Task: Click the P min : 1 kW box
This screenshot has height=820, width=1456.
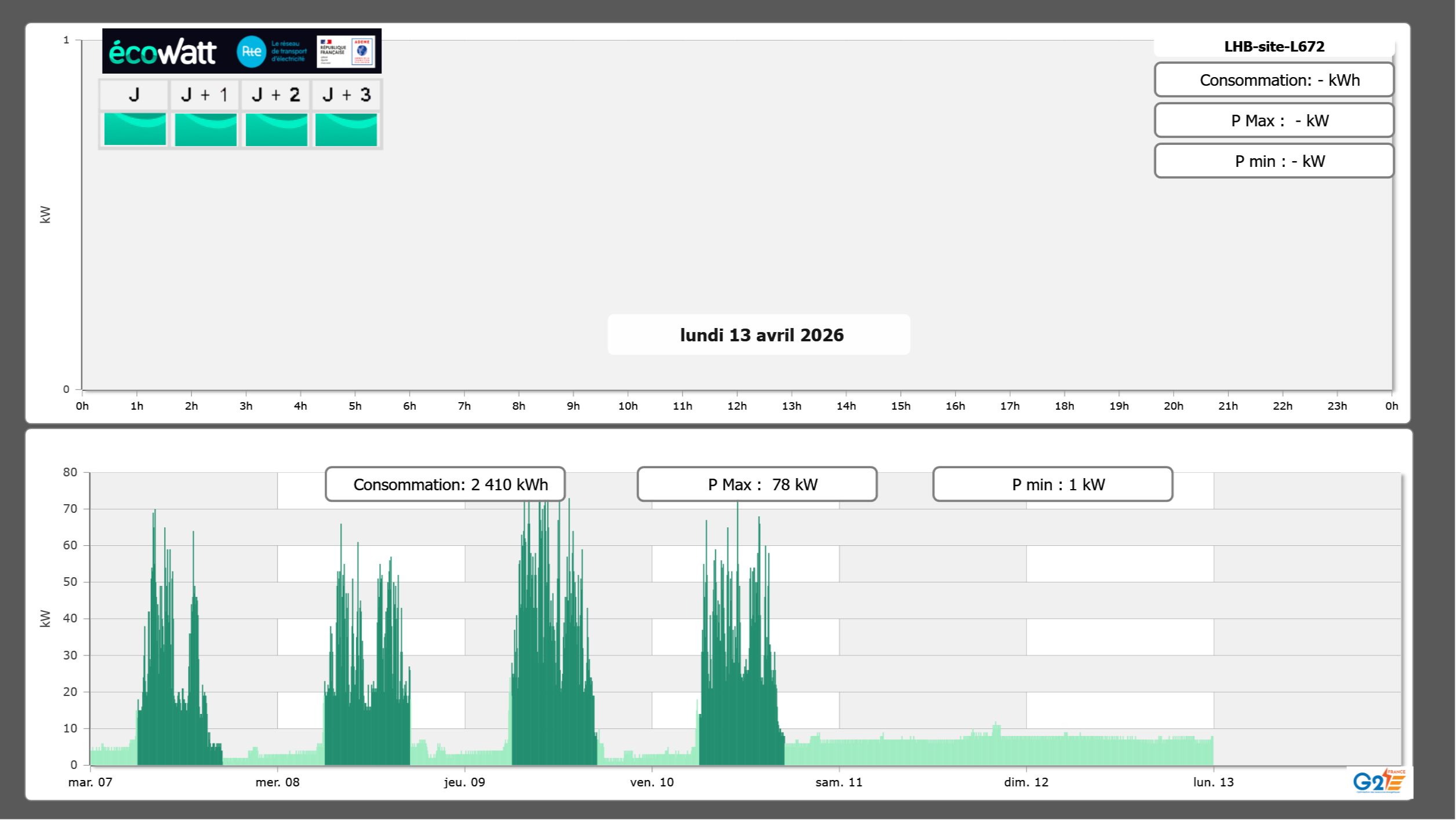Action: [1052, 484]
